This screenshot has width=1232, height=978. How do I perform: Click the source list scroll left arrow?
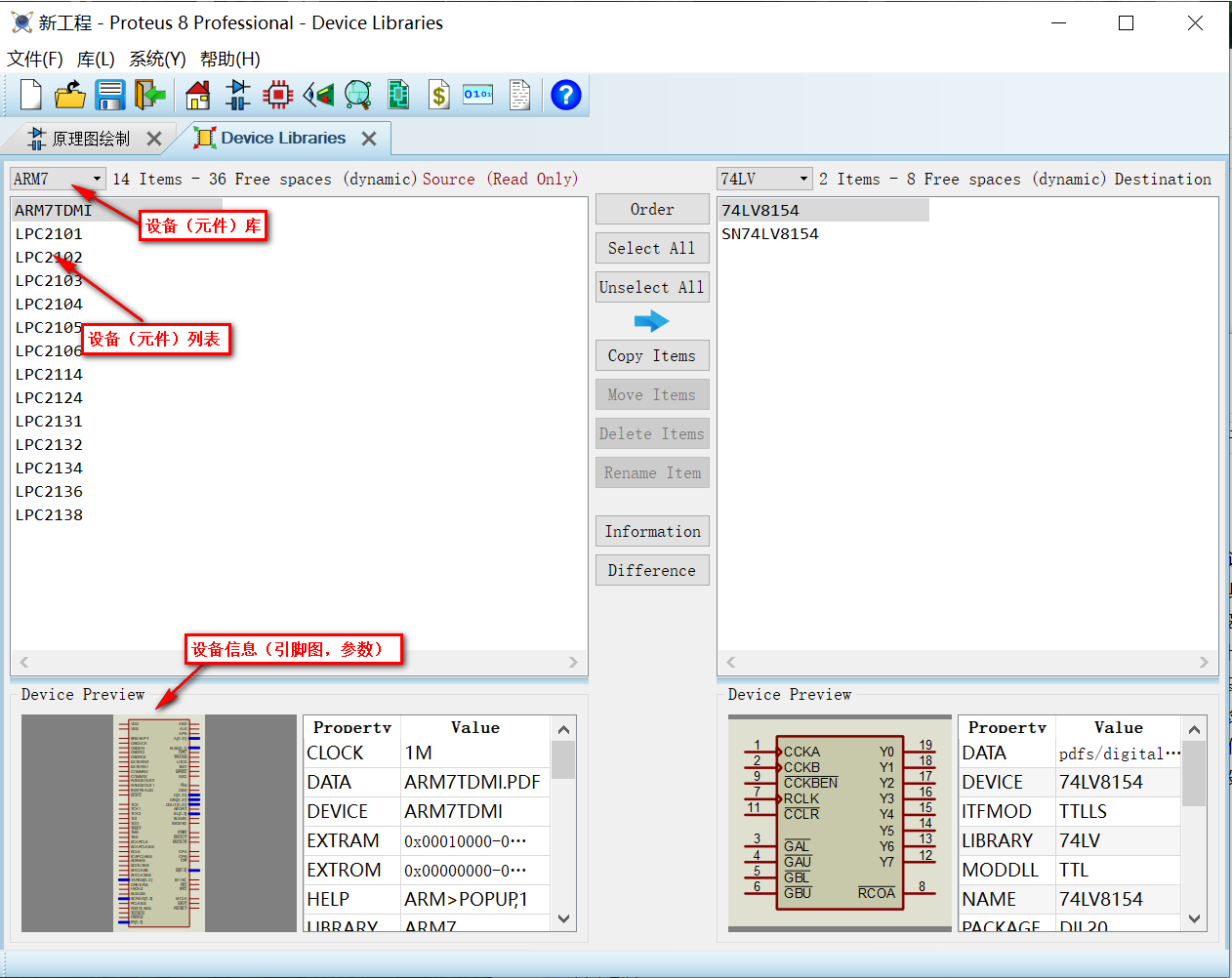coord(24,662)
